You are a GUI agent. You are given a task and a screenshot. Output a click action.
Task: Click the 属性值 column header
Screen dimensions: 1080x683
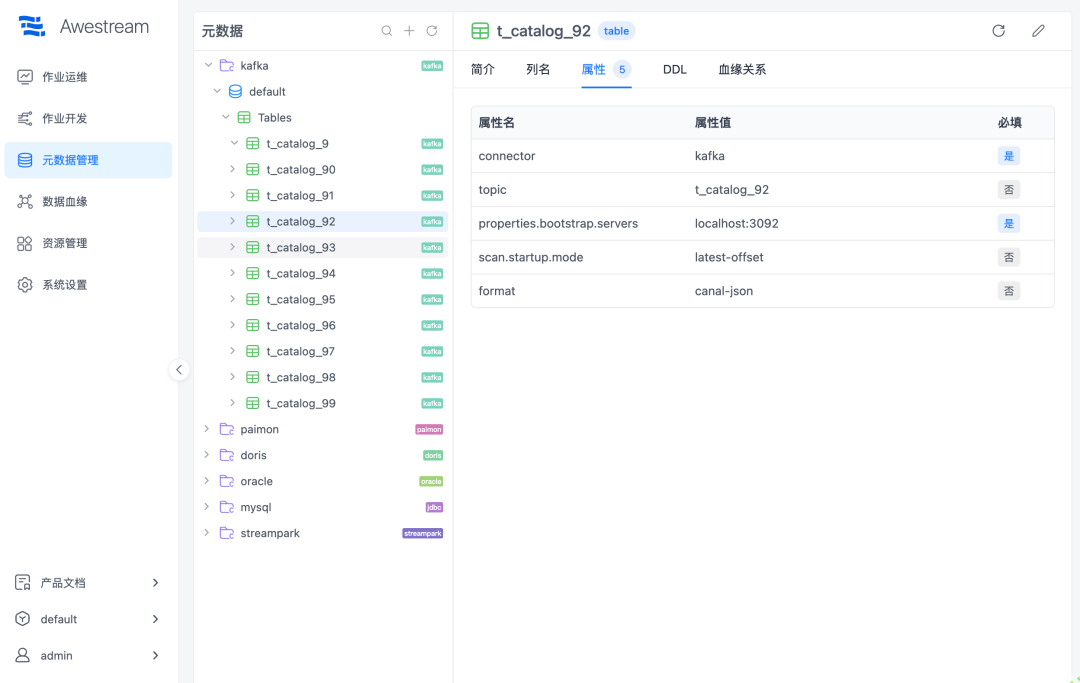point(713,123)
